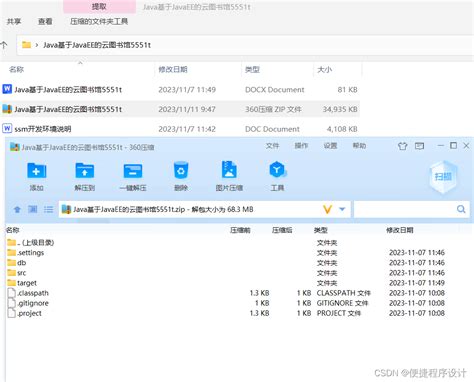The height and width of the screenshot is (382, 474).
Task: Click the 解压到 (Extract to) icon
Action: 85,171
